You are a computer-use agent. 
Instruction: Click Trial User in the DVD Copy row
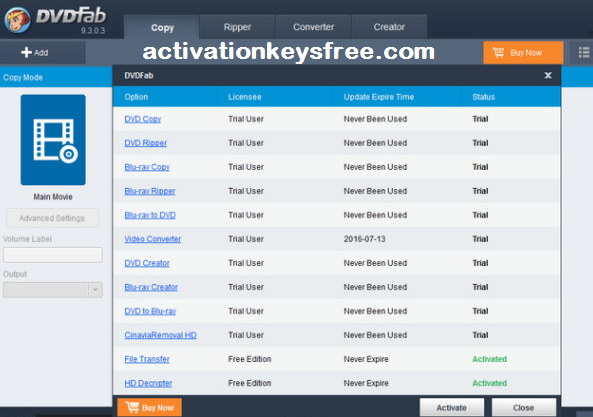(x=246, y=119)
